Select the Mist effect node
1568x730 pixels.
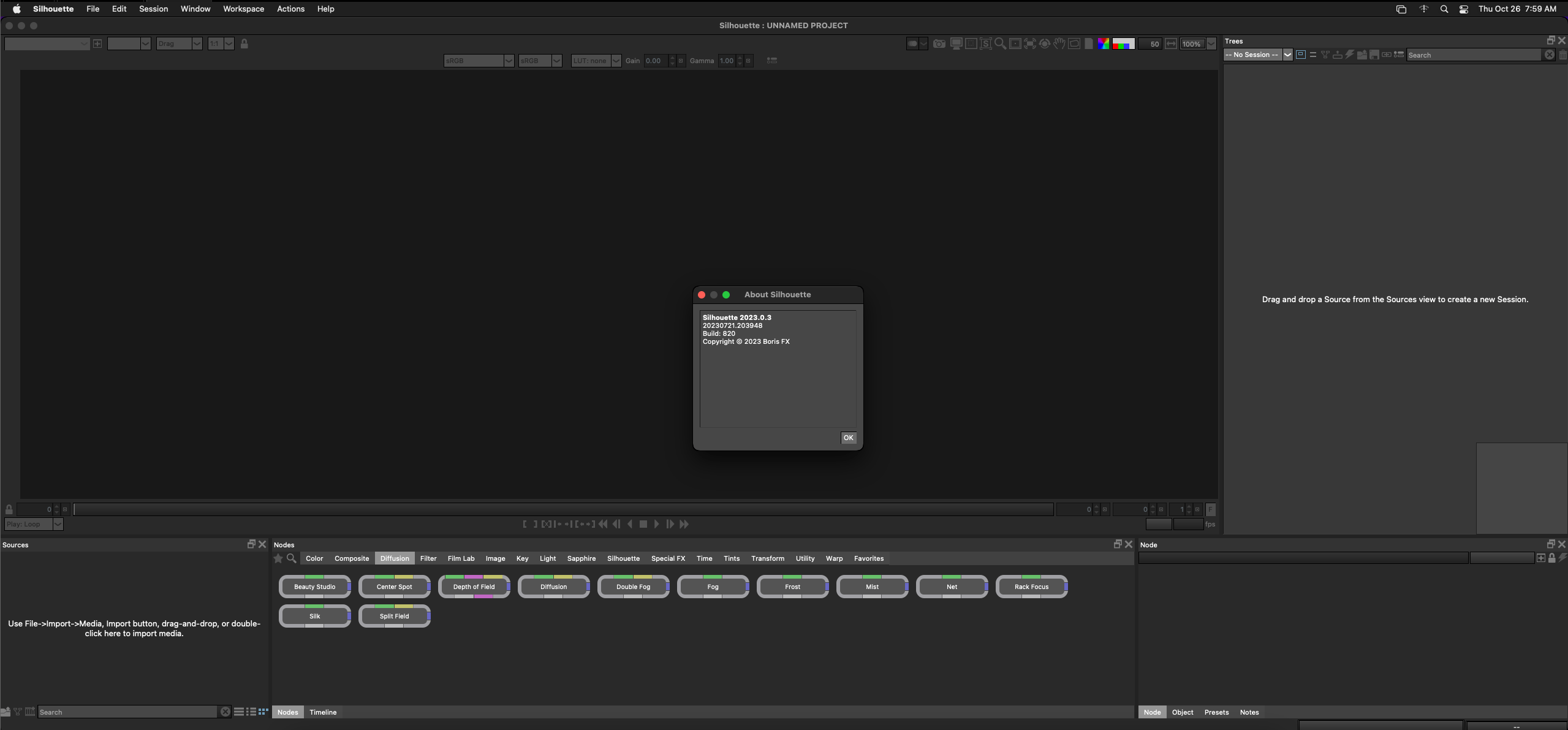[871, 586]
